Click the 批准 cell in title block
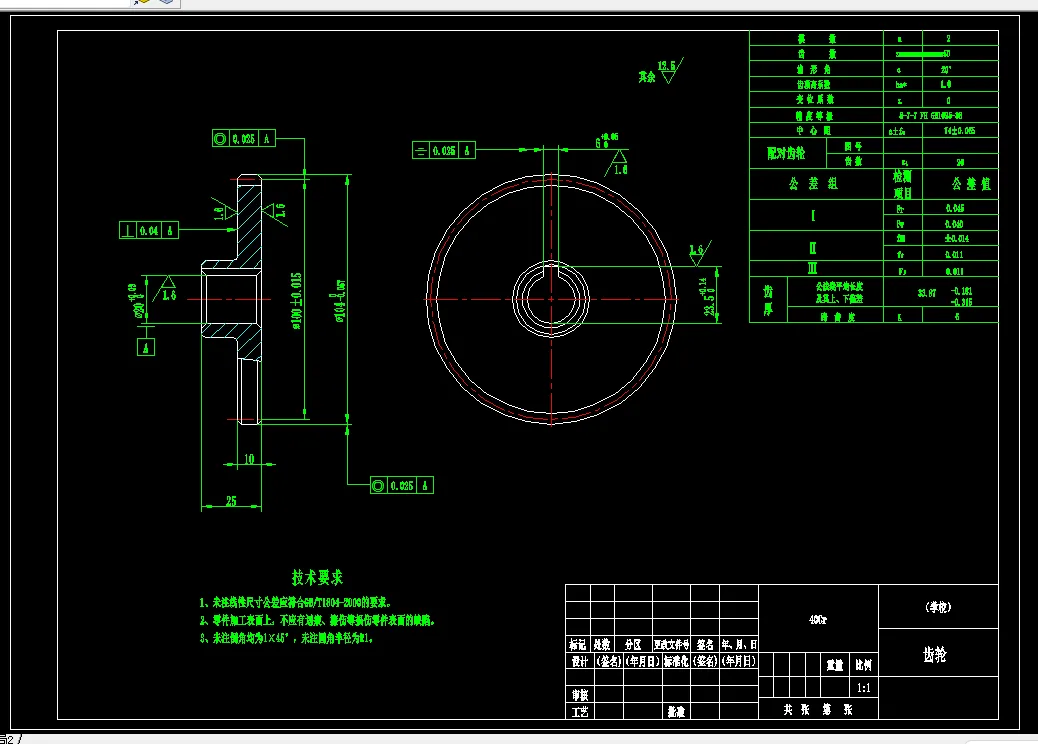Viewport: 1038px width, 744px height. click(x=675, y=712)
